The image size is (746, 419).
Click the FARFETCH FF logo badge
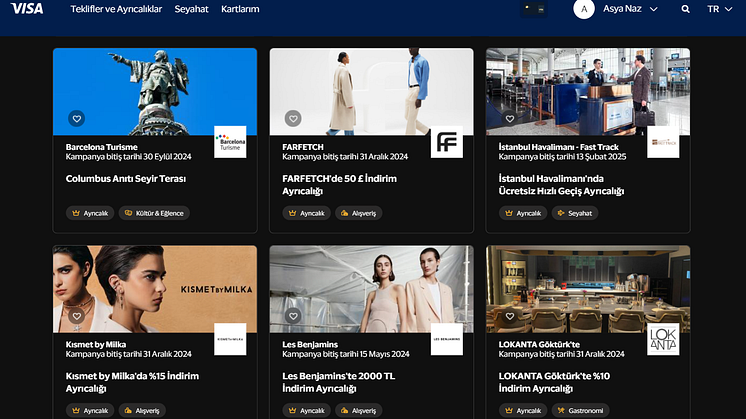[447, 142]
